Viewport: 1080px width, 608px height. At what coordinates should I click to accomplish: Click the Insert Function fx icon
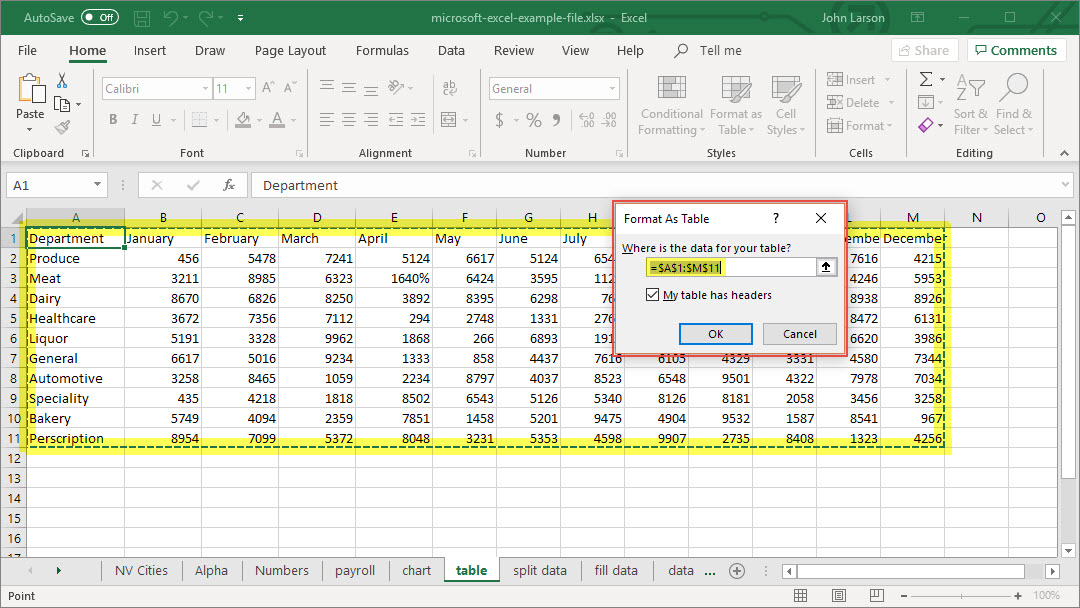click(x=229, y=185)
